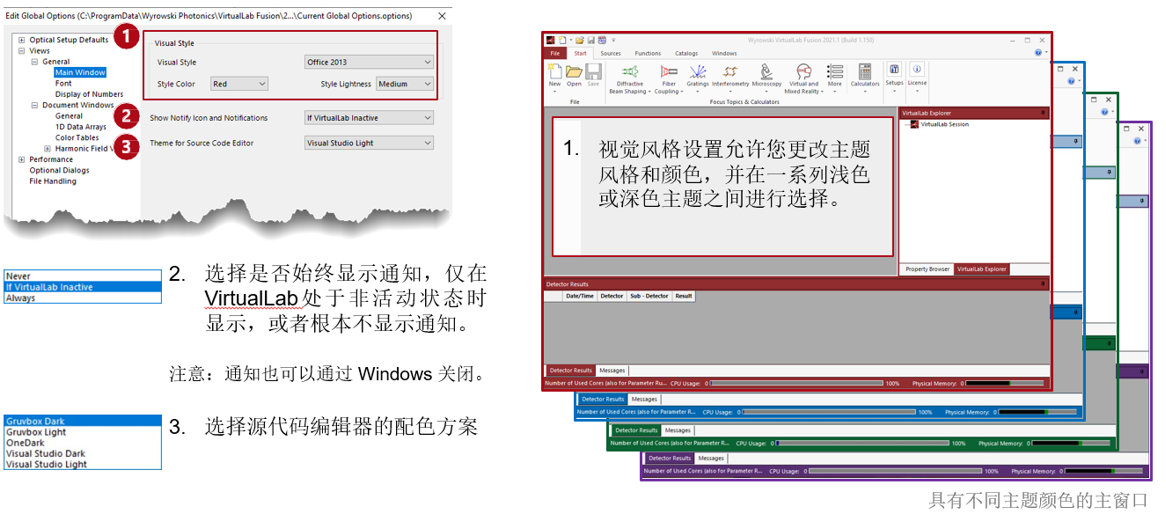Switch to the Windows ribbon tab
The height and width of the screenshot is (530, 1166).
tap(724, 54)
